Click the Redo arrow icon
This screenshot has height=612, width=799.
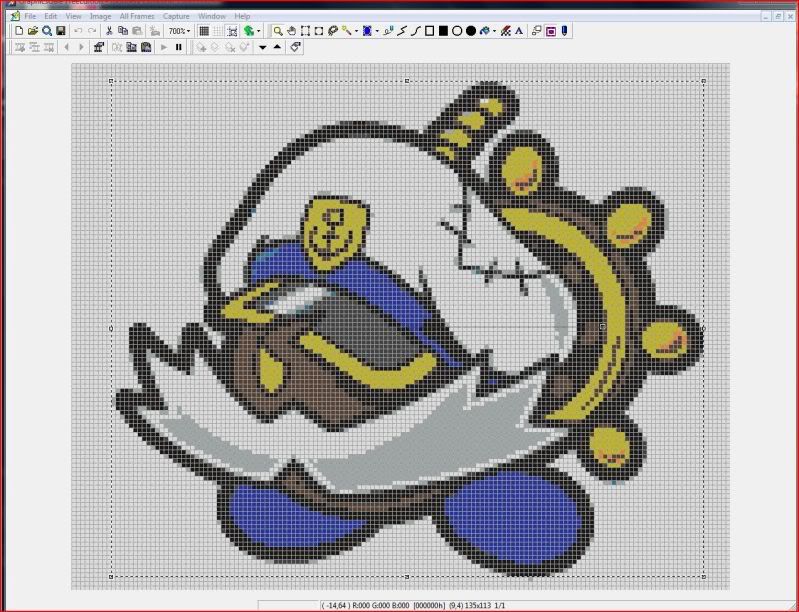click(92, 31)
